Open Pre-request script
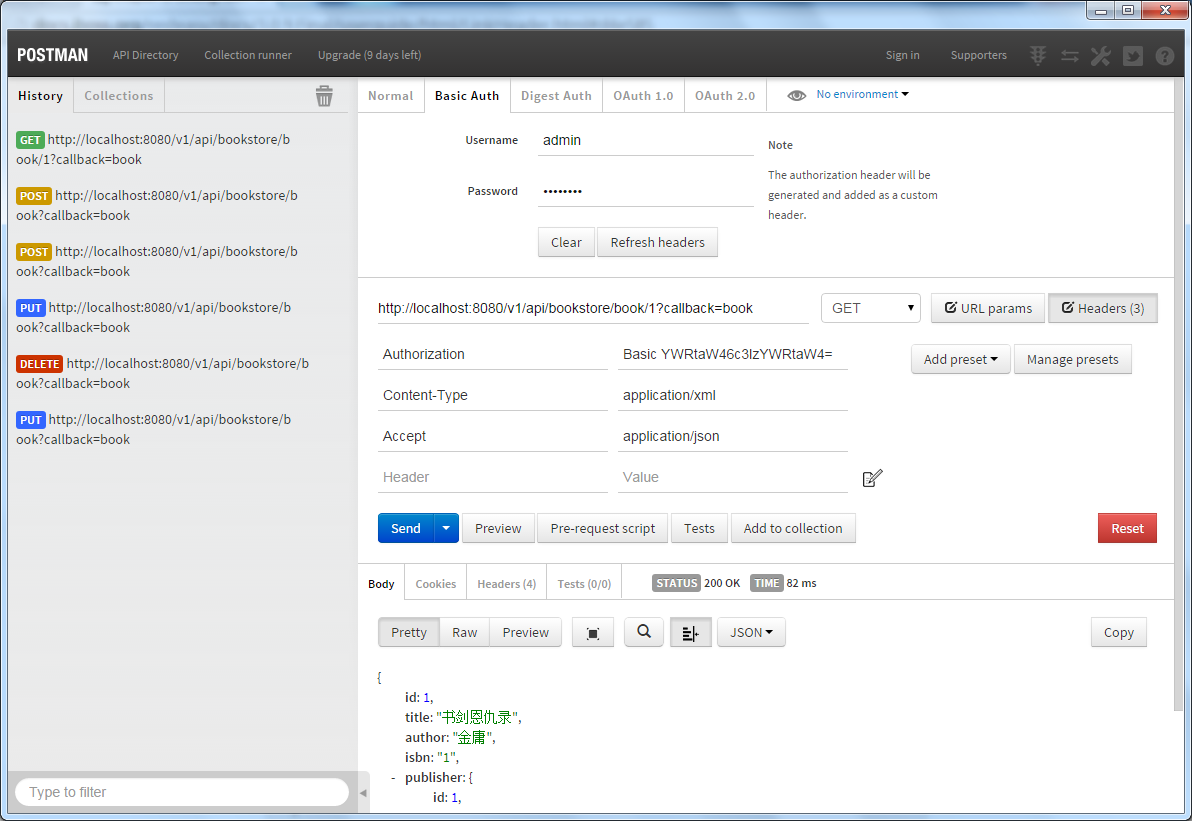The width and height of the screenshot is (1192, 821). (x=602, y=528)
